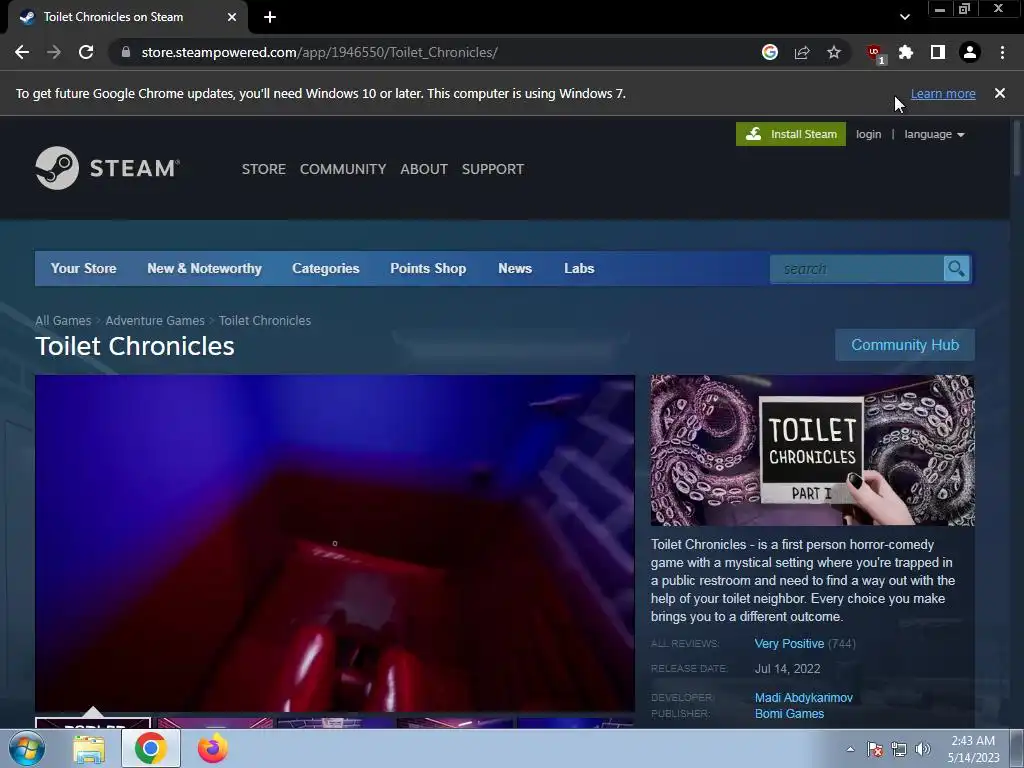Click the Chrome taskbar icon
This screenshot has width=1024, height=768.
pos(151,748)
